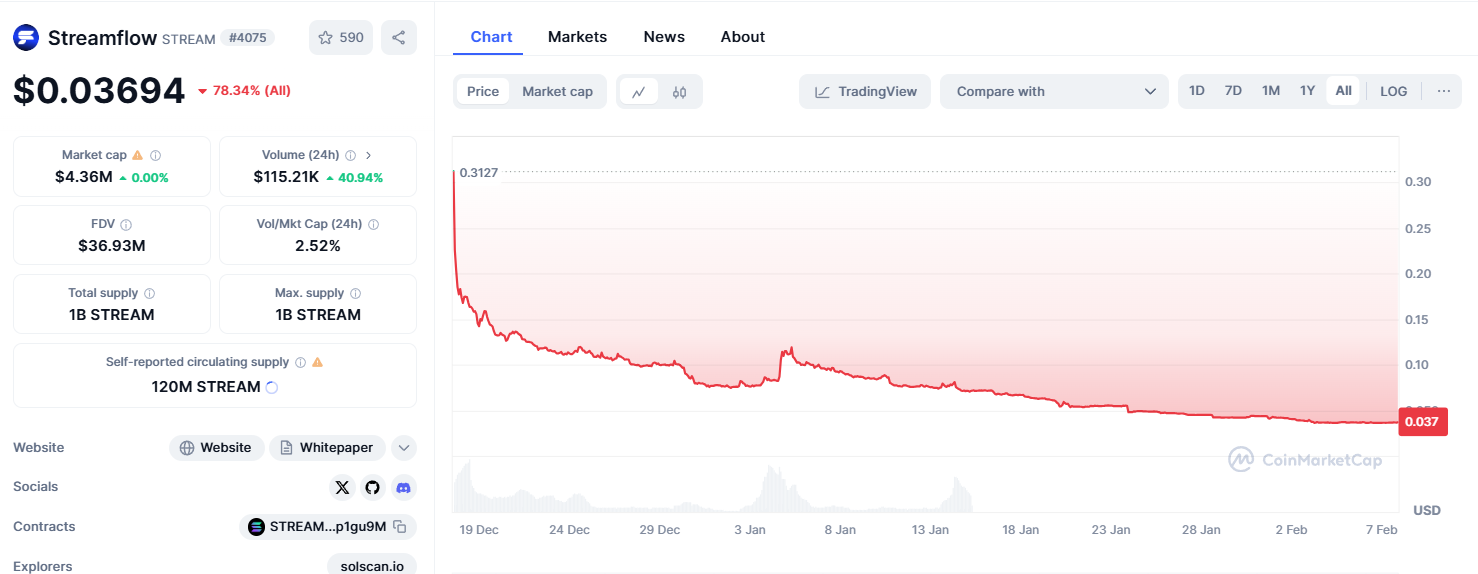Click the FDV info icon

tap(126, 224)
